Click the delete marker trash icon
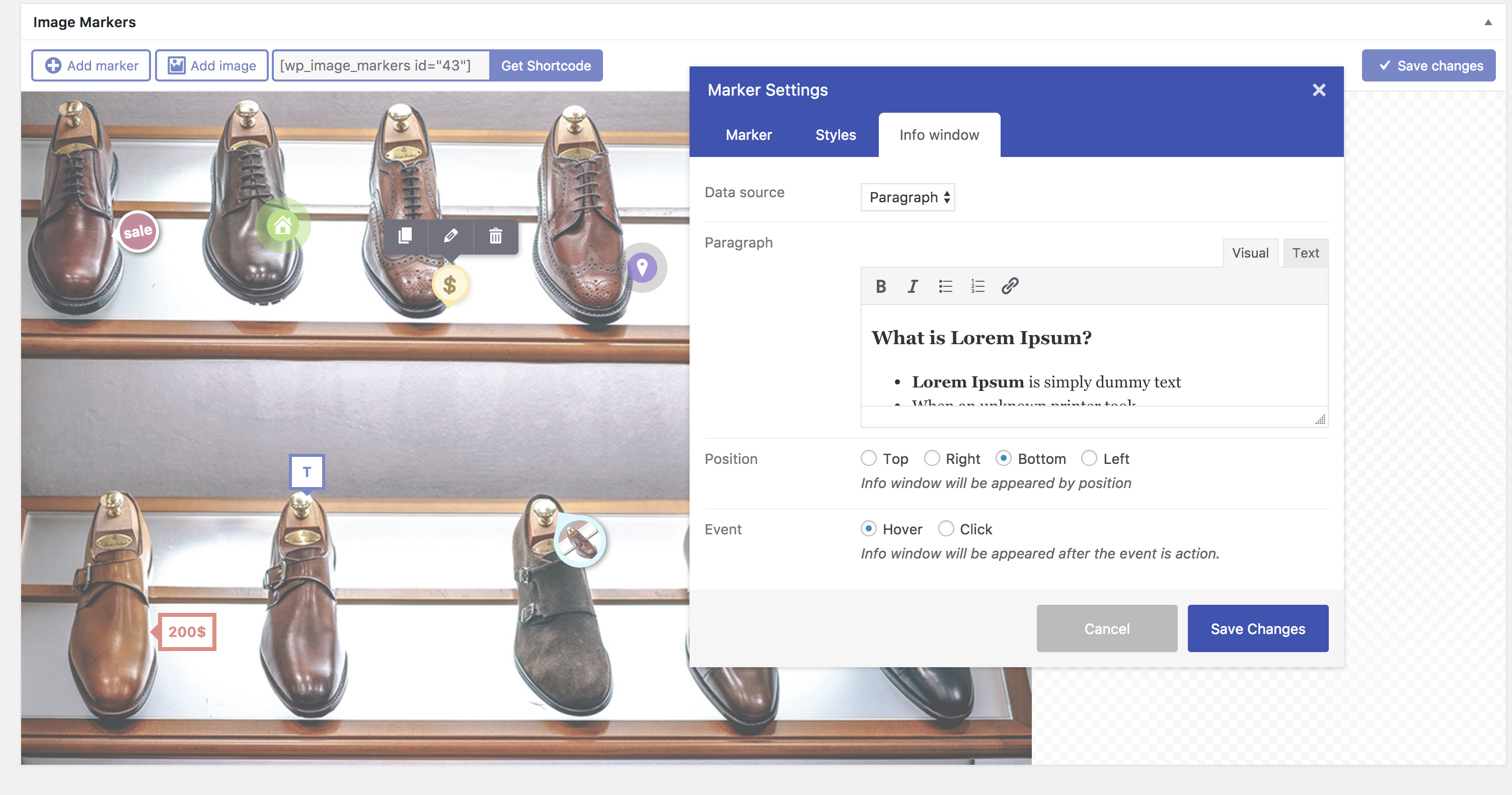This screenshot has height=795, width=1512. [494, 236]
